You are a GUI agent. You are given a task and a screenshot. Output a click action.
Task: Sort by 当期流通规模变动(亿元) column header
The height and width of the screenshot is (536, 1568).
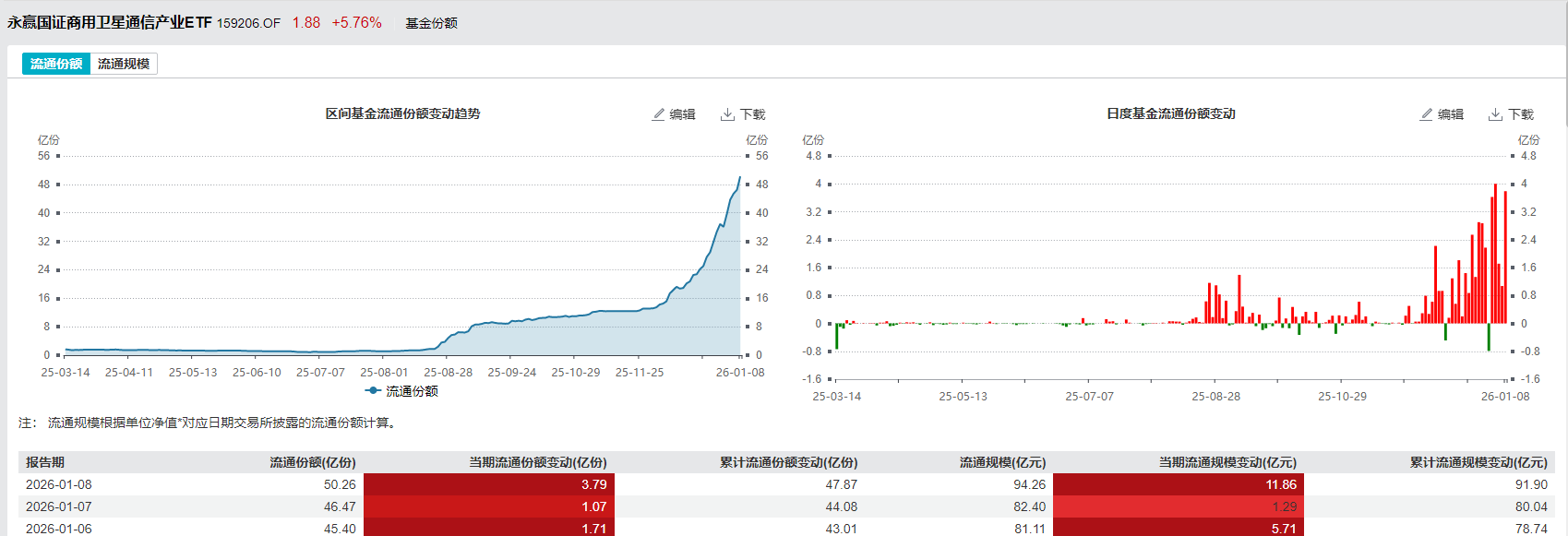1228,462
